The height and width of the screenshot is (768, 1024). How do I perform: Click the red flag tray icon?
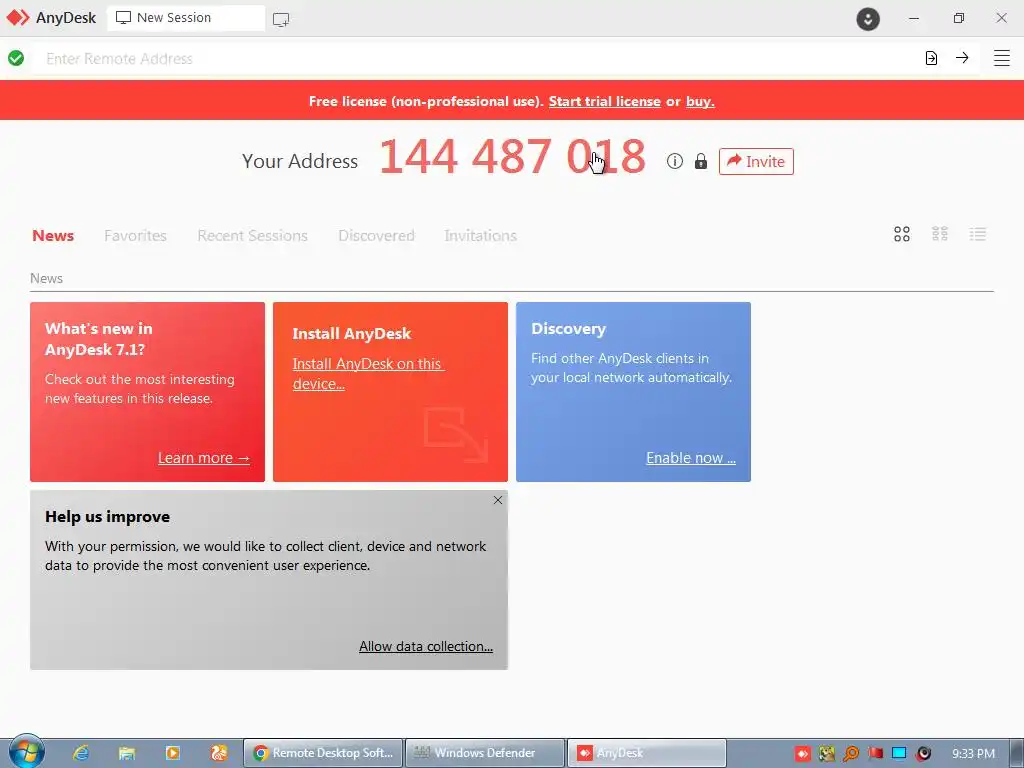pos(875,754)
